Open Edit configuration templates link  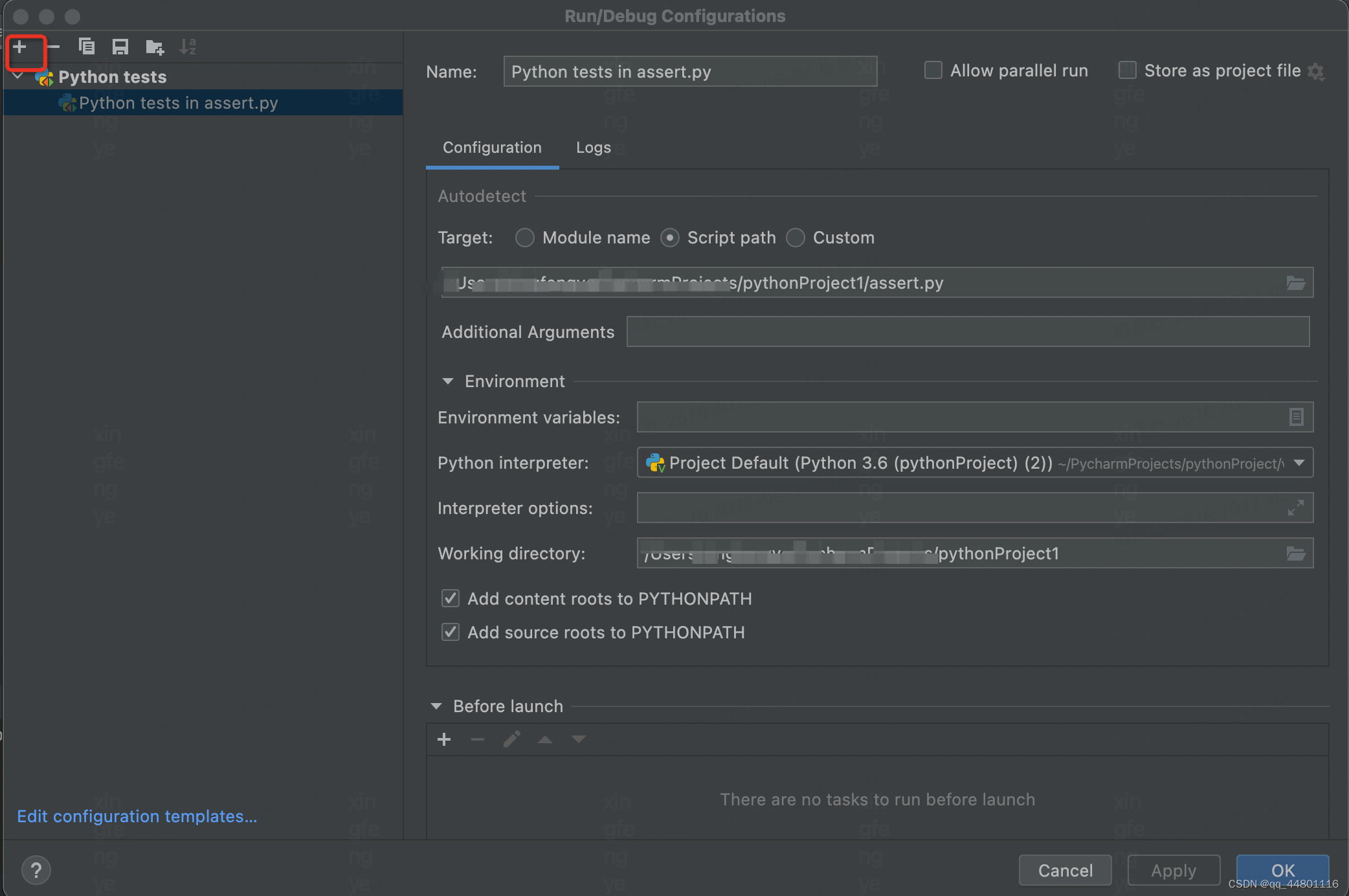point(137,816)
